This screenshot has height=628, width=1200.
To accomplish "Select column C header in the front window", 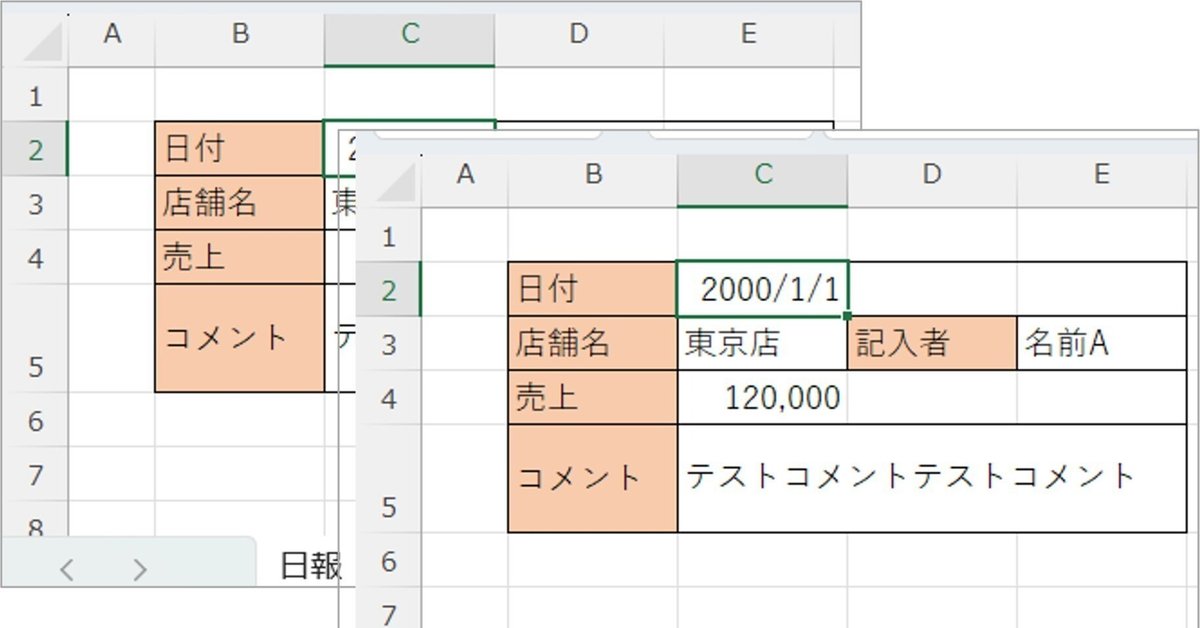I will [x=762, y=173].
